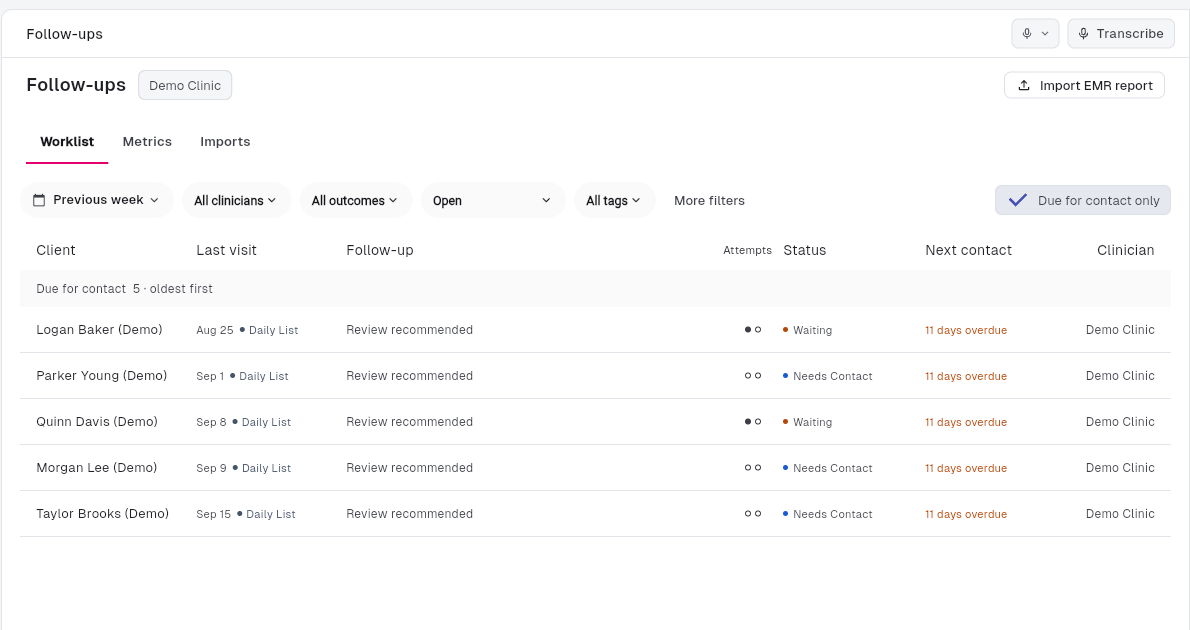Click Needs Contact status for Taylor Brooks

pos(828,515)
